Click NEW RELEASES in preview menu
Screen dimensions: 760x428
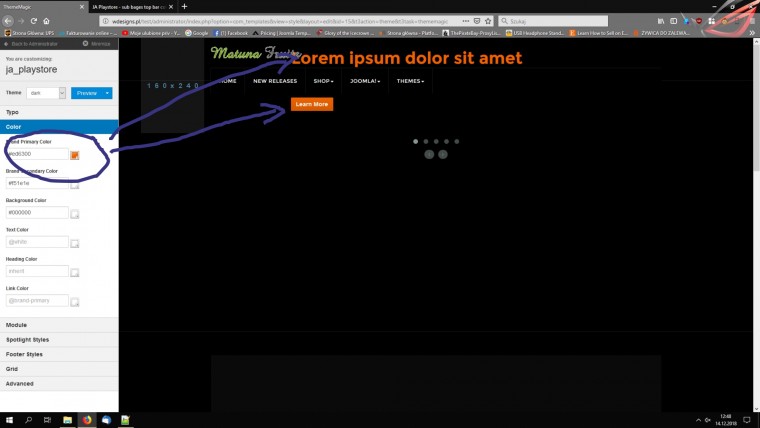coord(275,81)
